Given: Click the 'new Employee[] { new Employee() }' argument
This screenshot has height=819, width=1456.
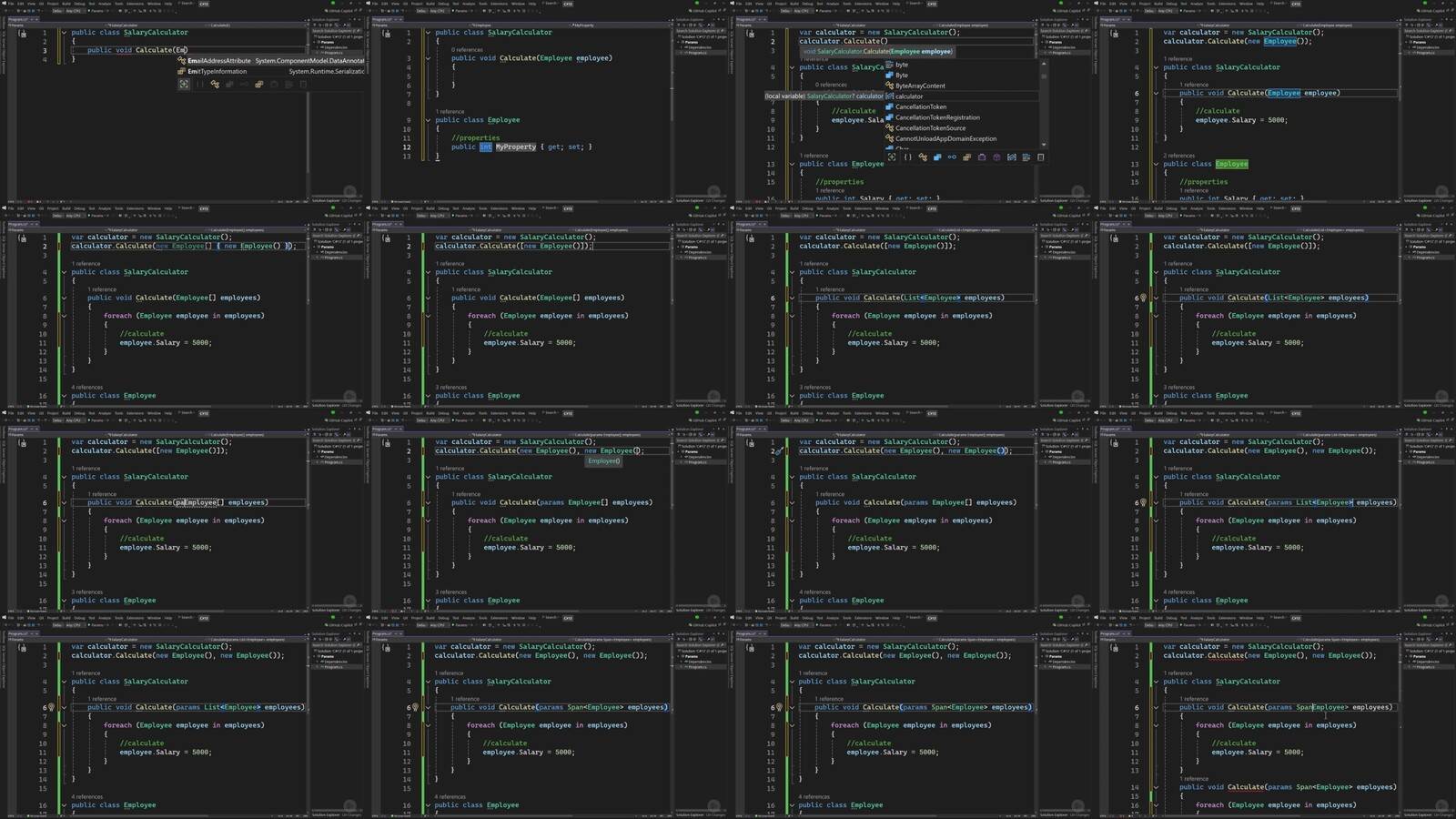Looking at the screenshot, I should (223, 246).
